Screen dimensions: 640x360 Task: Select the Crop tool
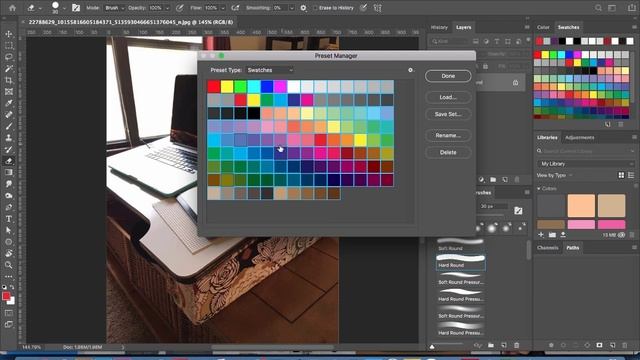(x=9, y=80)
